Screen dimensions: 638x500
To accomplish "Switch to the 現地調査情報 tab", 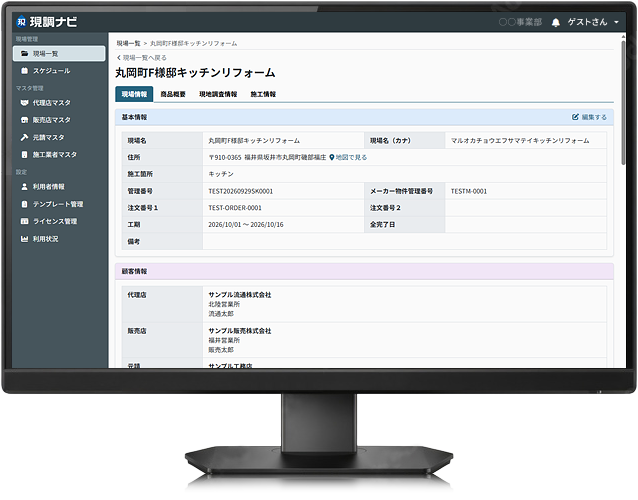I will click(218, 94).
